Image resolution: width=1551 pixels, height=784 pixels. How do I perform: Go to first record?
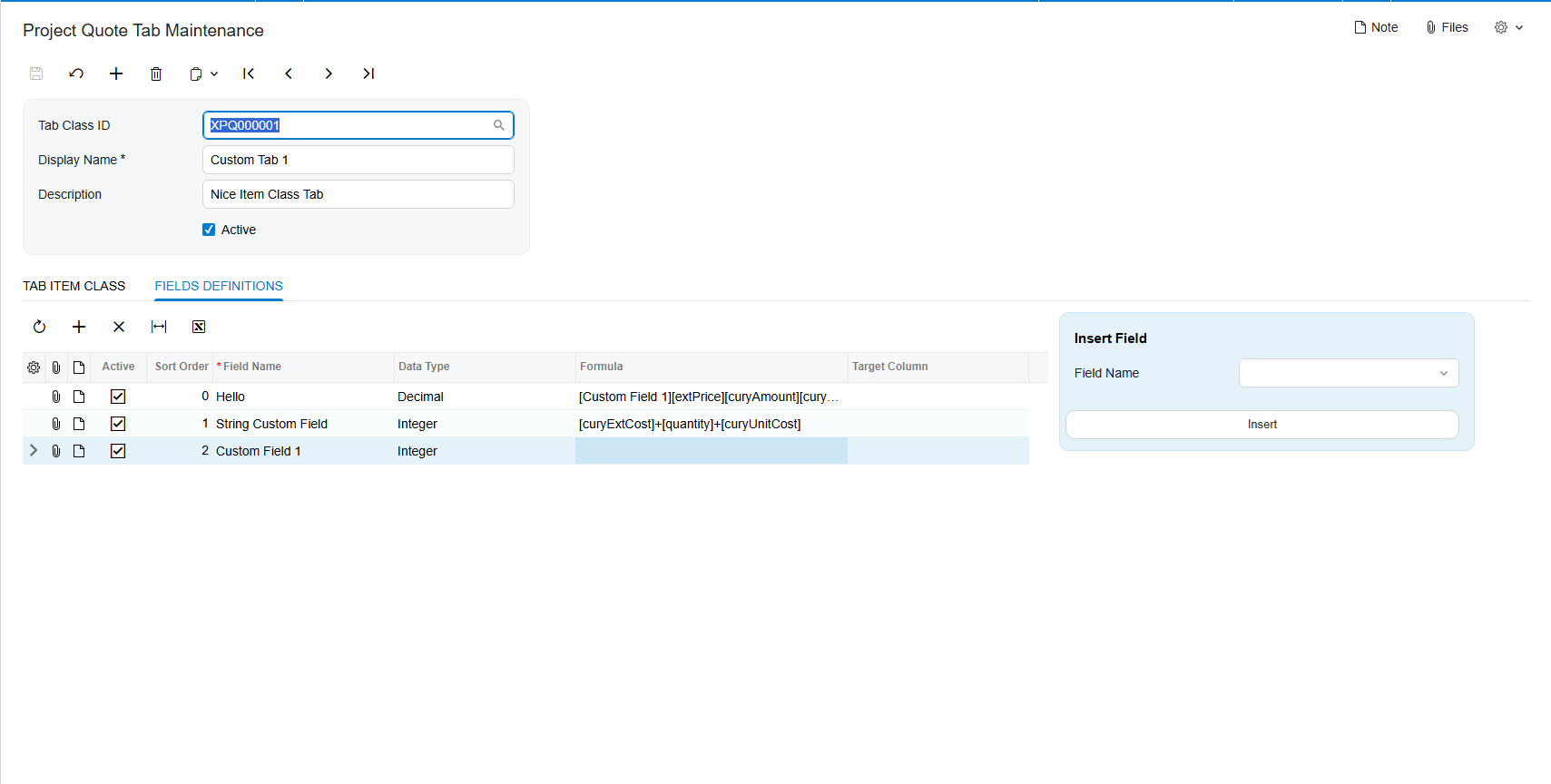[x=249, y=73]
